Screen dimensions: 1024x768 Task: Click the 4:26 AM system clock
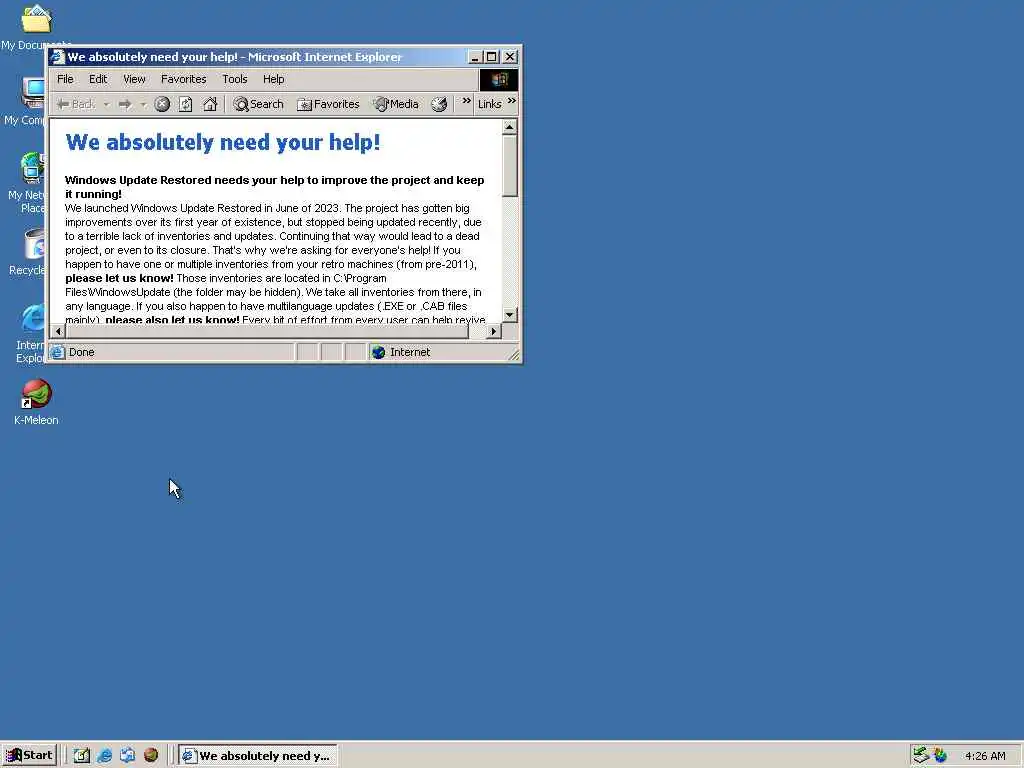(985, 756)
